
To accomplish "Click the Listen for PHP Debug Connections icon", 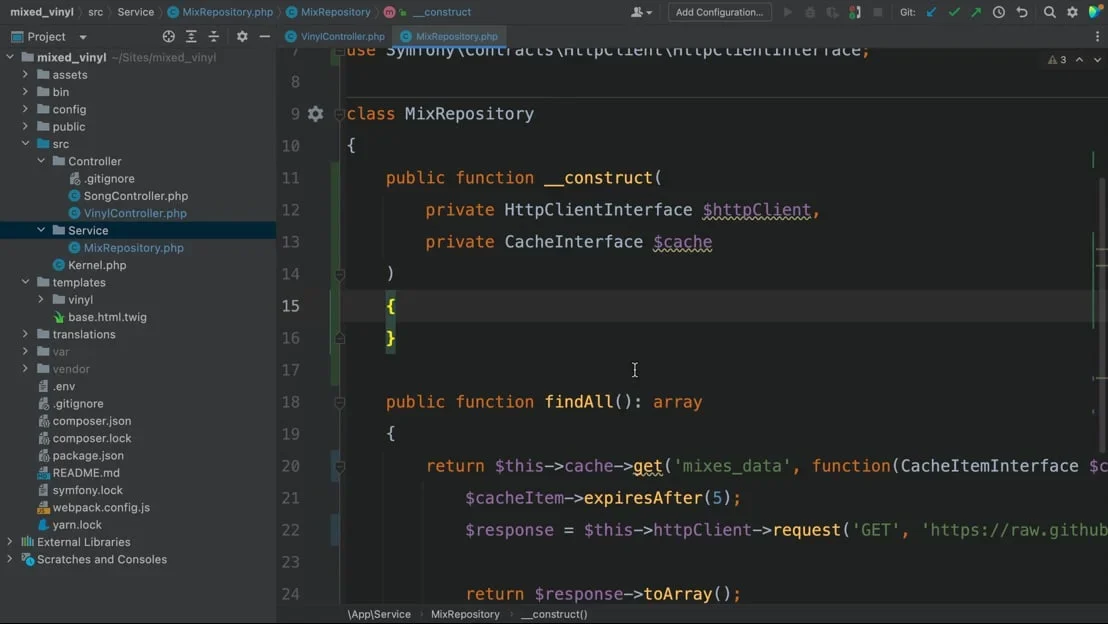I will 855,12.
